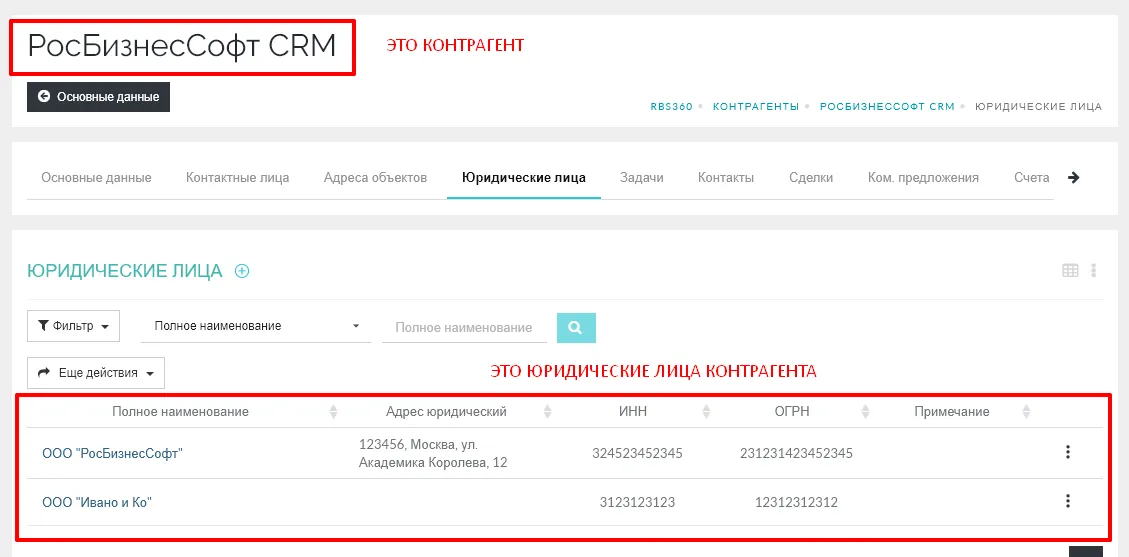Viewport: 1129px width, 557px height.
Task: Switch to Контактные лица tab
Action: [237, 178]
